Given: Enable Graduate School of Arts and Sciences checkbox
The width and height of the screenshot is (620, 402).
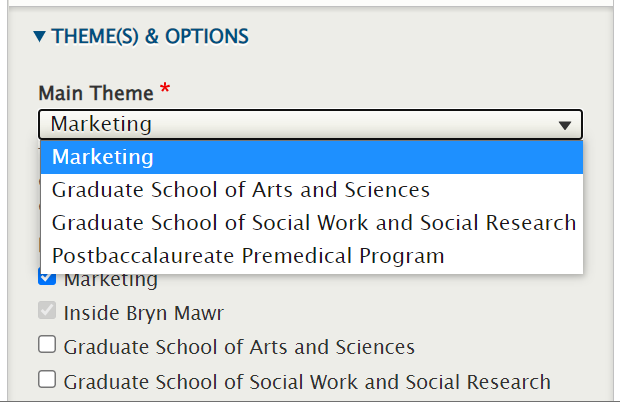Looking at the screenshot, I should click(x=47, y=346).
